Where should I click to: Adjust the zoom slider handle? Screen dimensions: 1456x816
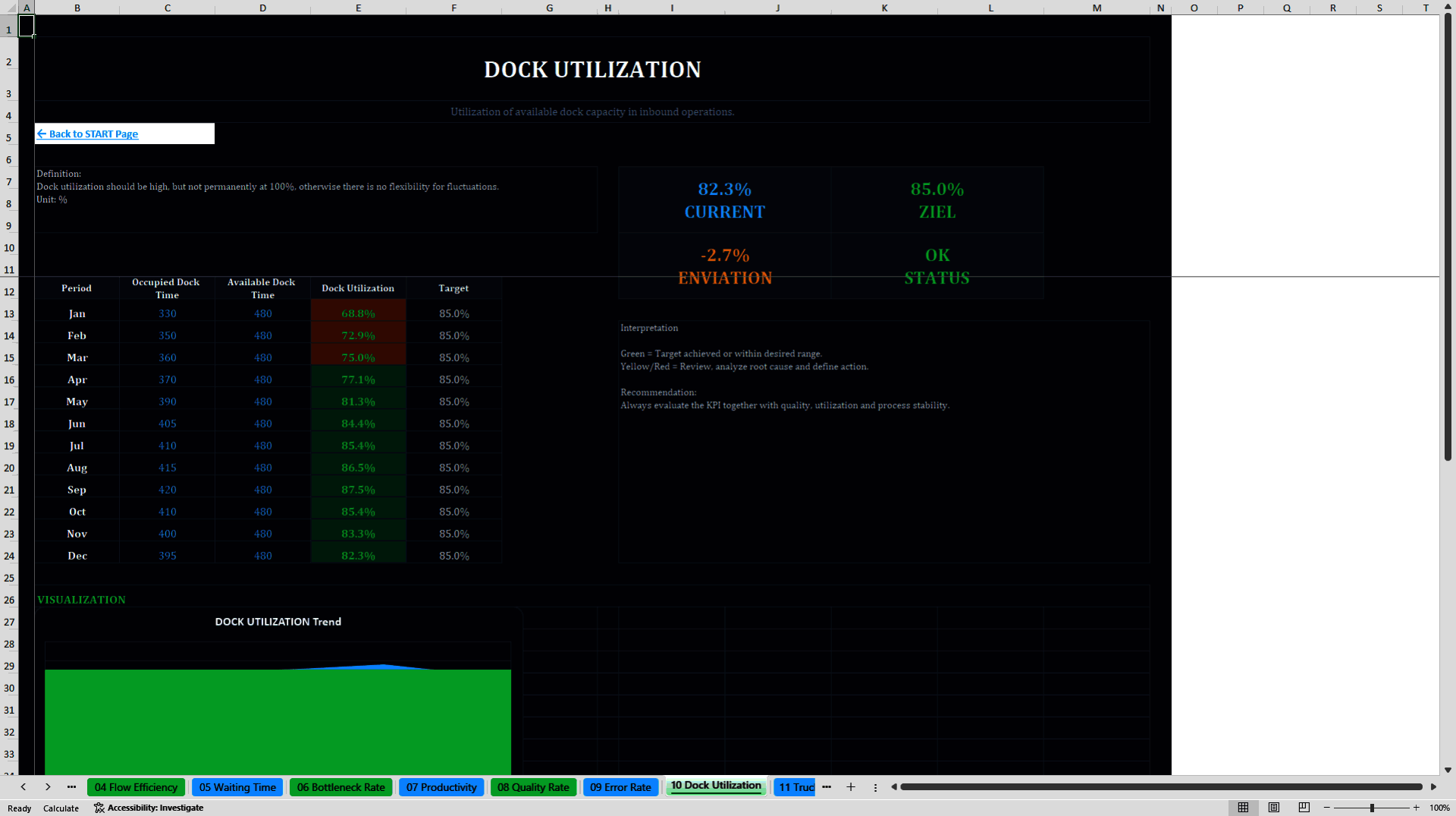1372,808
